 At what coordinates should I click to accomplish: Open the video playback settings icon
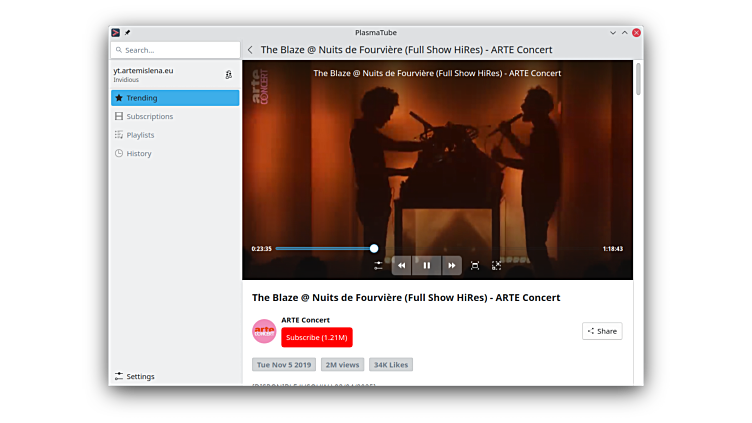[378, 265]
